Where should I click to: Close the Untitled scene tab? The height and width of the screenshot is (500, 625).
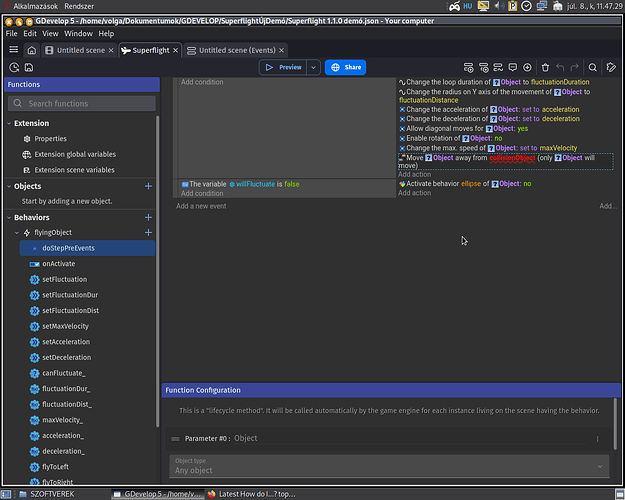tap(111, 50)
